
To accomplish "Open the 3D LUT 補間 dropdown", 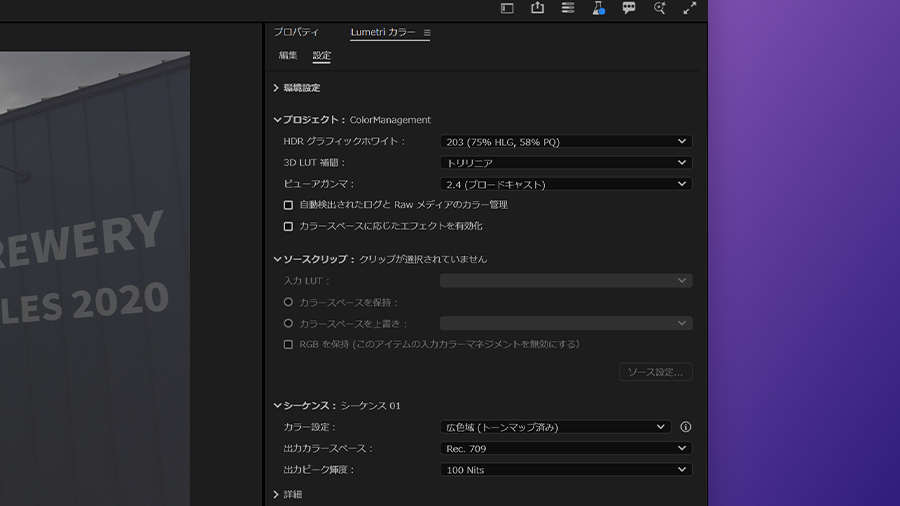I will click(x=566, y=163).
